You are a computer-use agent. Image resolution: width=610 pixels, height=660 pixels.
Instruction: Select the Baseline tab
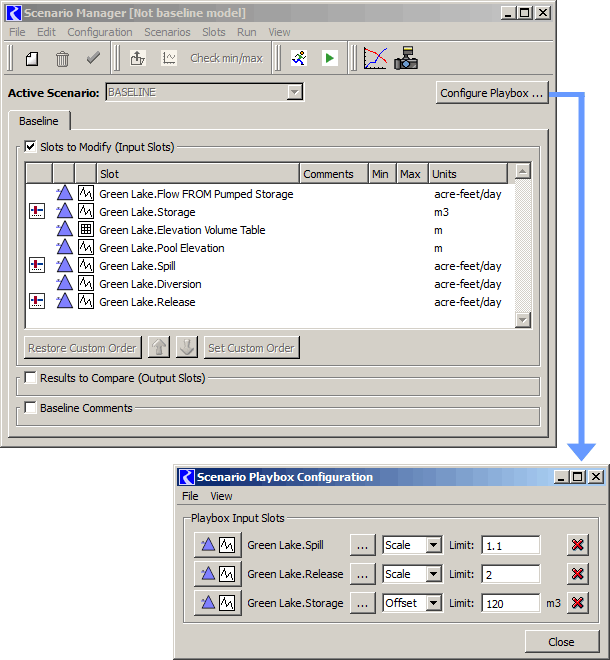click(39, 121)
